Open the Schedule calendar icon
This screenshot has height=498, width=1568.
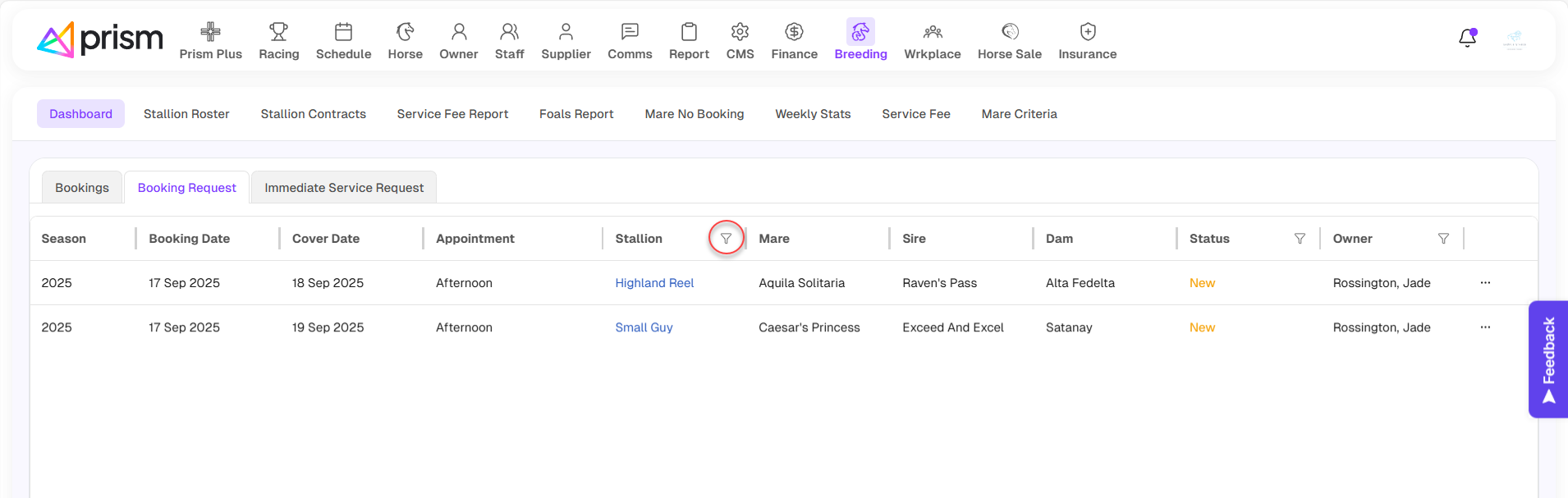pyautogui.click(x=343, y=32)
